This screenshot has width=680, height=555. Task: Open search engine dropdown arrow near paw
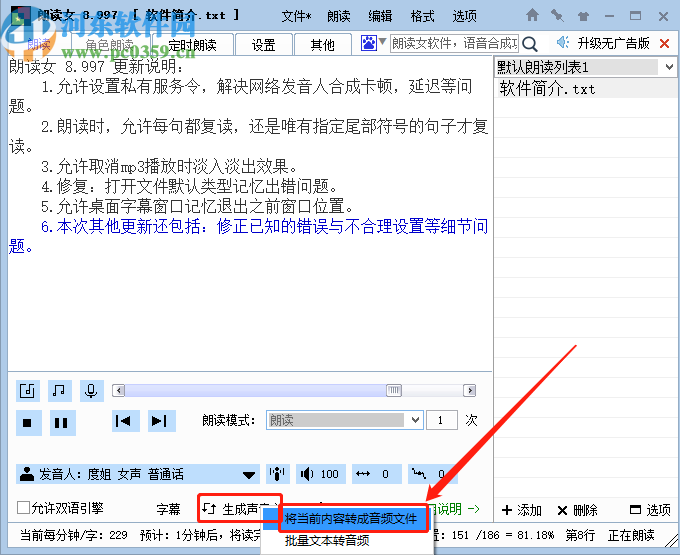point(382,41)
